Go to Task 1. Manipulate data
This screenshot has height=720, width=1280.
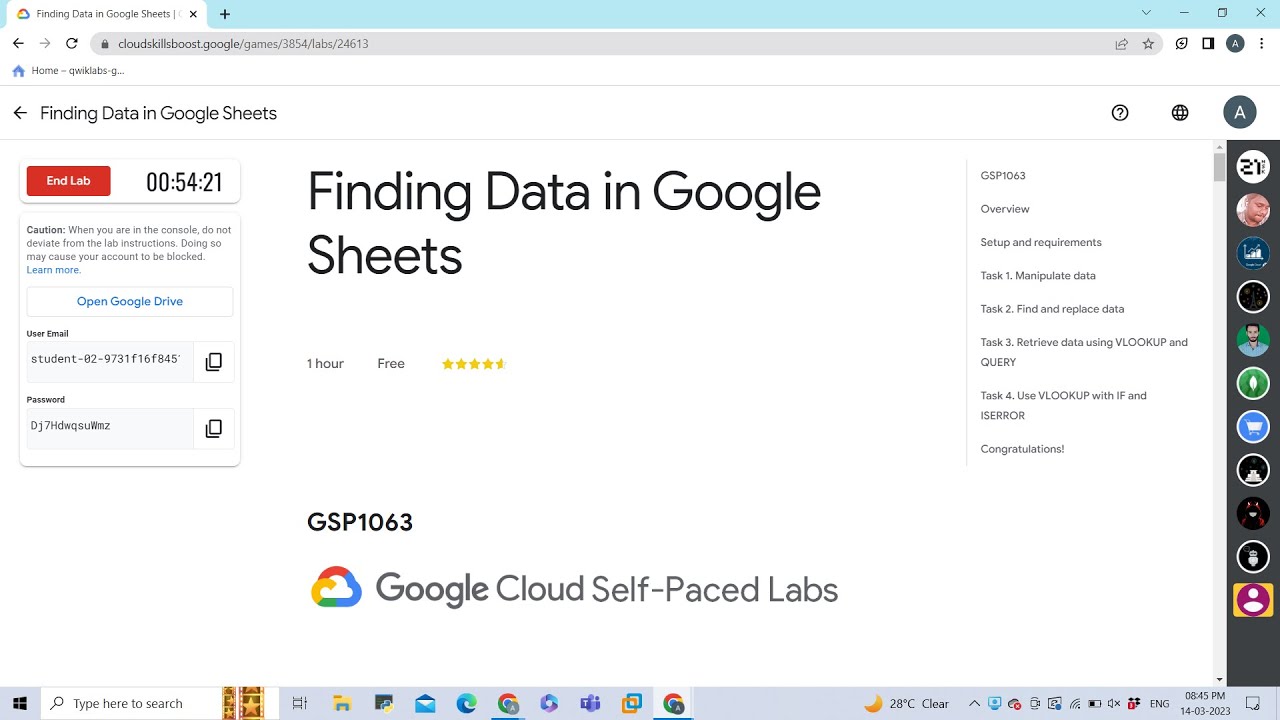[1038, 275]
